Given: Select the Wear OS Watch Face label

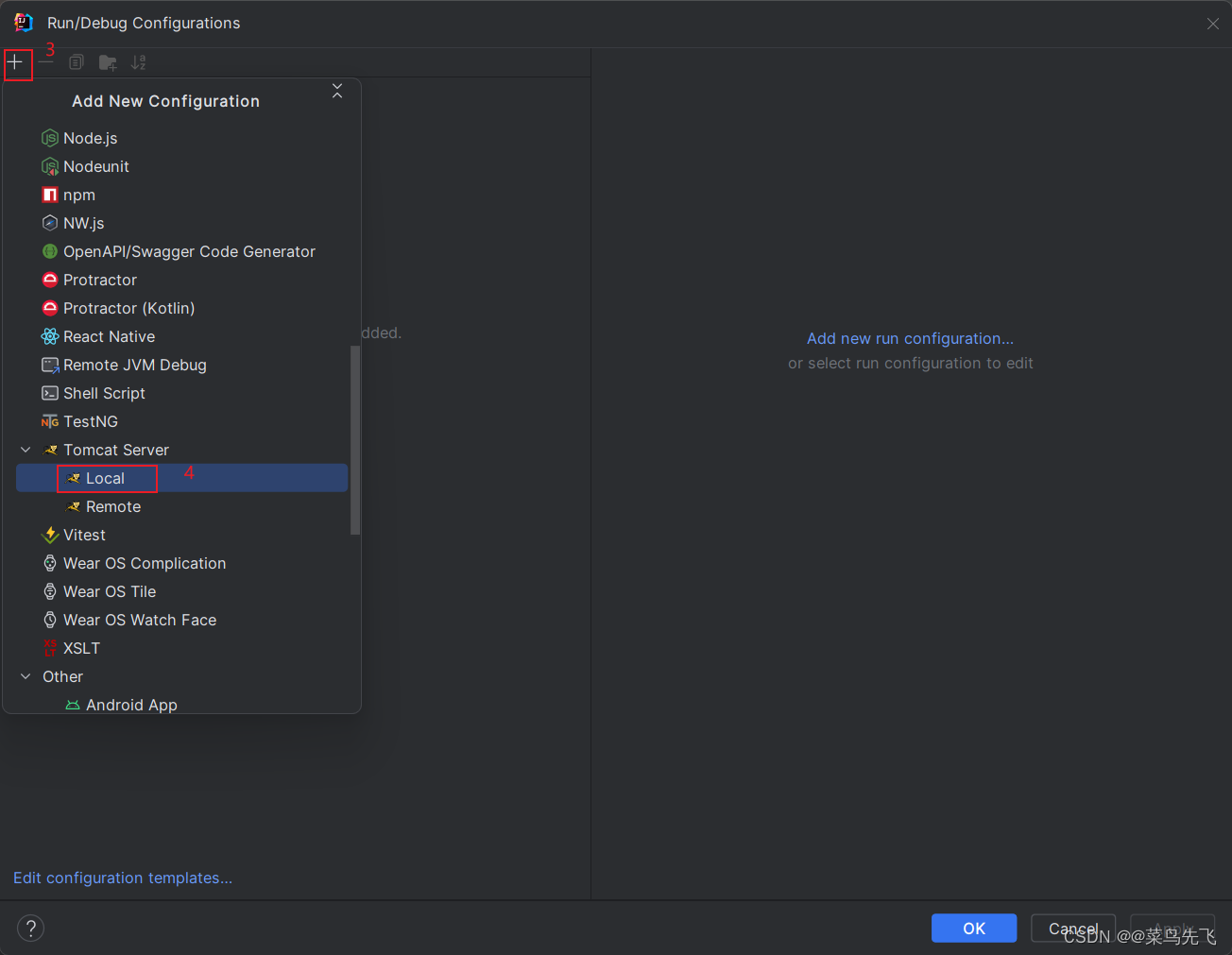Looking at the screenshot, I should tap(140, 620).
